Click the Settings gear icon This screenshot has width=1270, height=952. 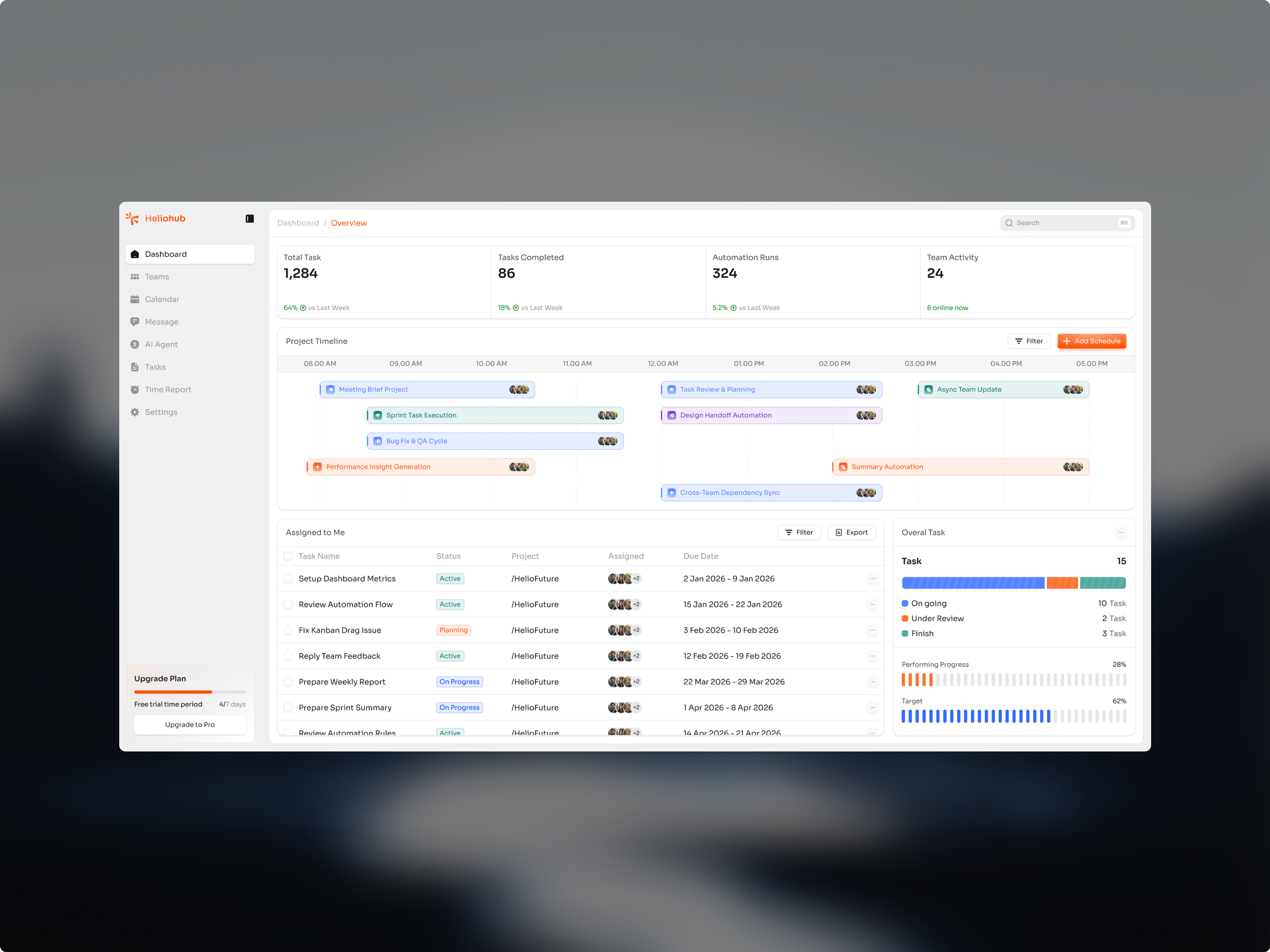tap(135, 412)
